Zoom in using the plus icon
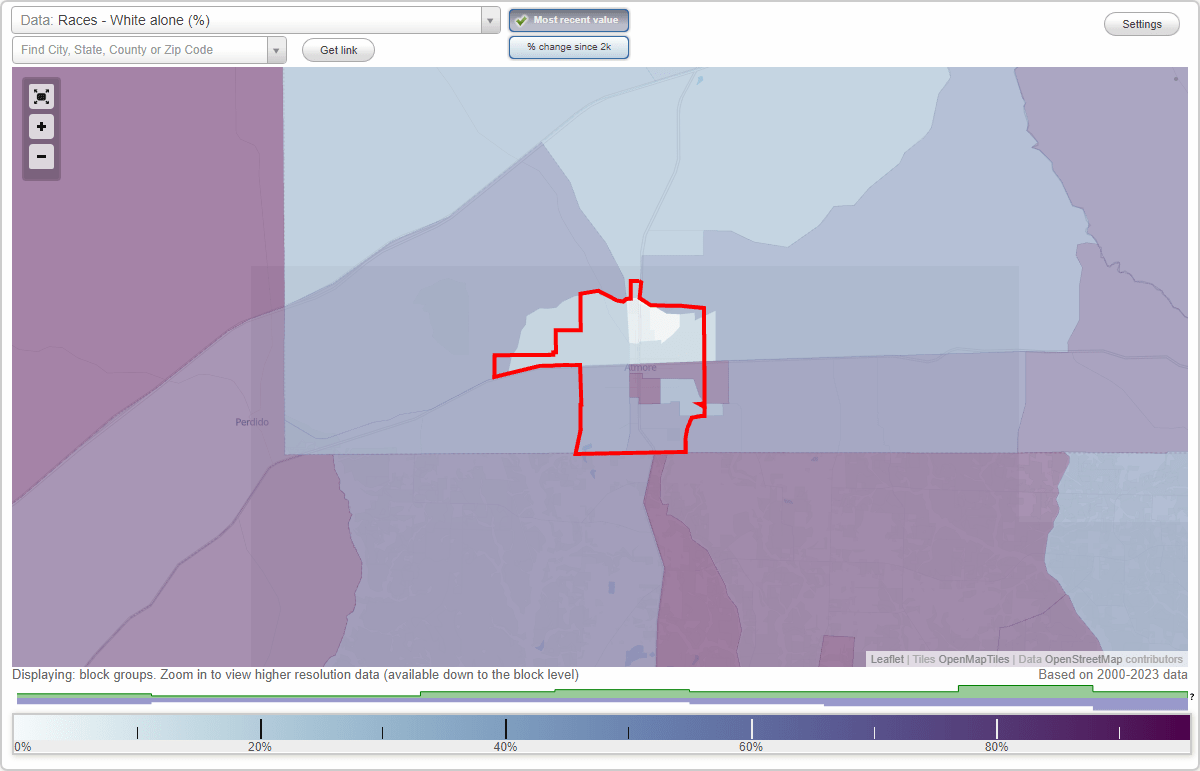The image size is (1200, 771). click(x=41, y=127)
